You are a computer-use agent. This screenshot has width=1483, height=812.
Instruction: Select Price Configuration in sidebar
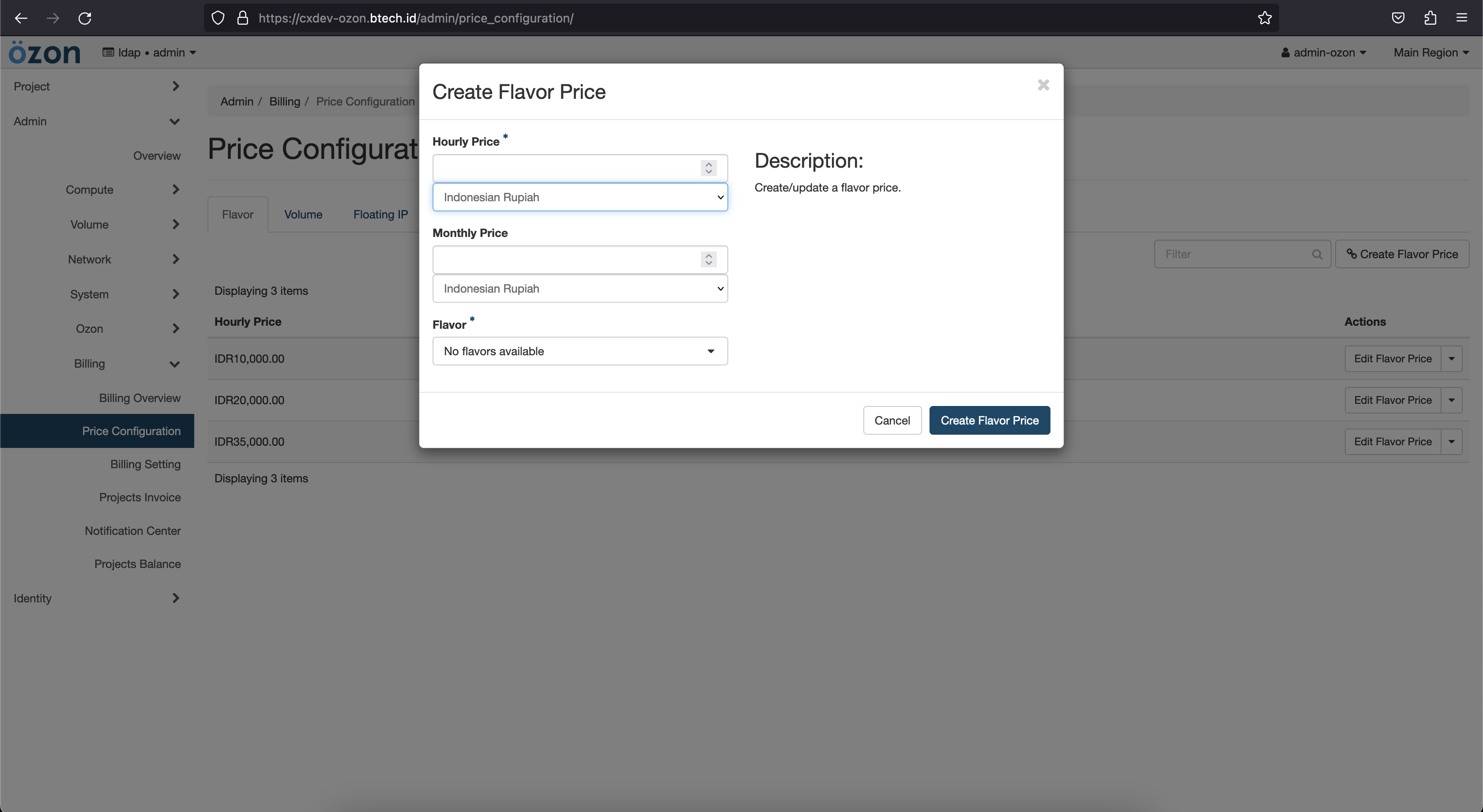point(97,431)
